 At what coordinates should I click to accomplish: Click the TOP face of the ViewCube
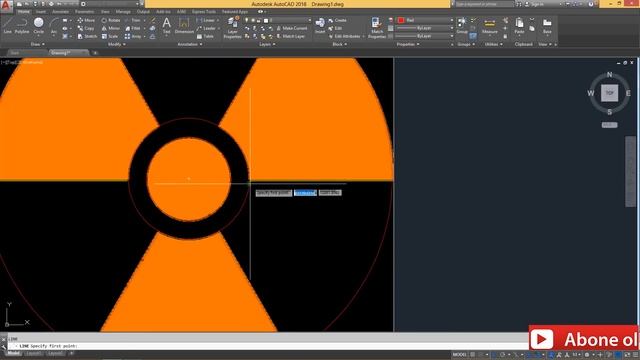(x=609, y=93)
